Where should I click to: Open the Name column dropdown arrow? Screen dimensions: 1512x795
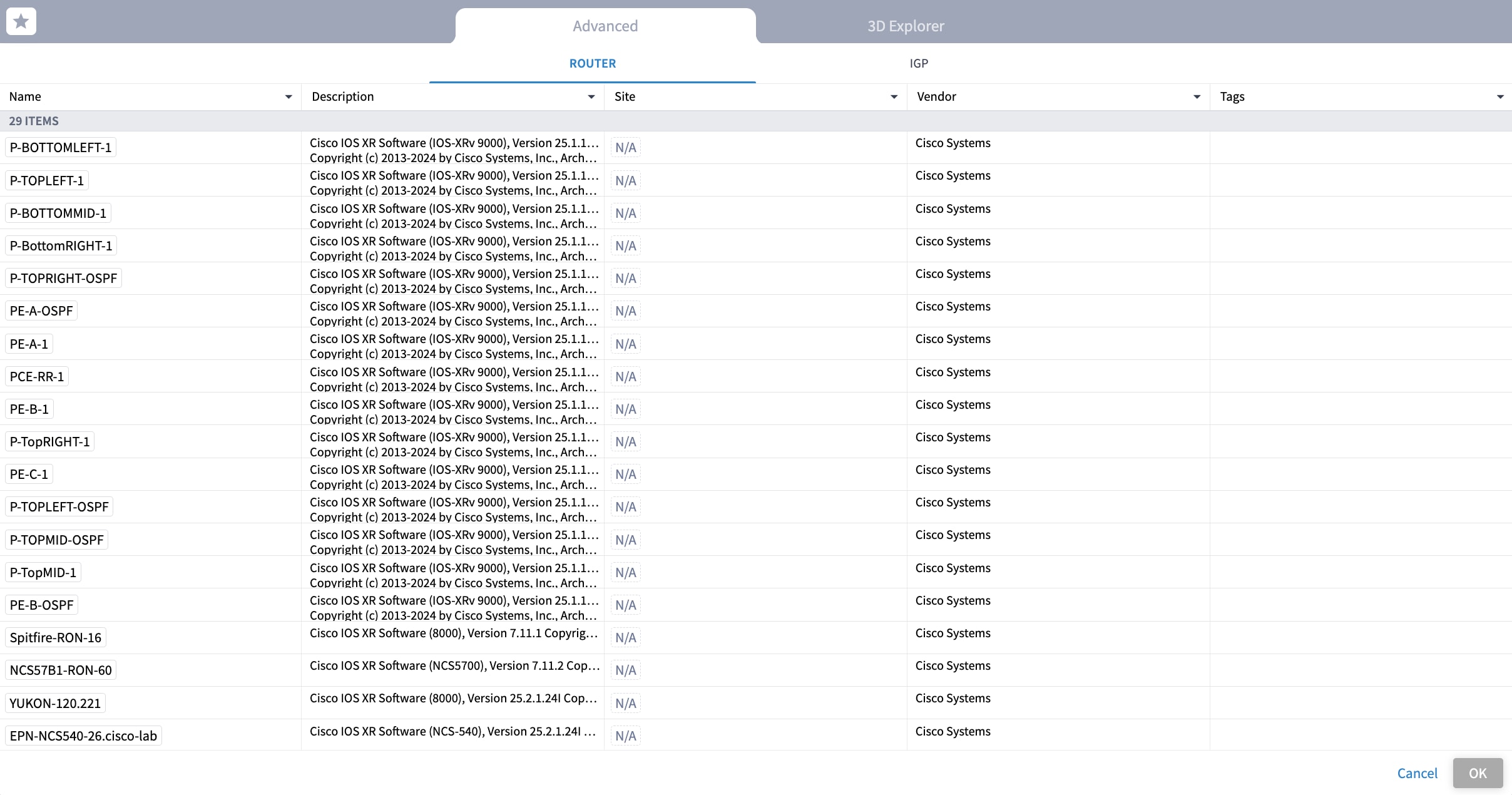click(289, 97)
